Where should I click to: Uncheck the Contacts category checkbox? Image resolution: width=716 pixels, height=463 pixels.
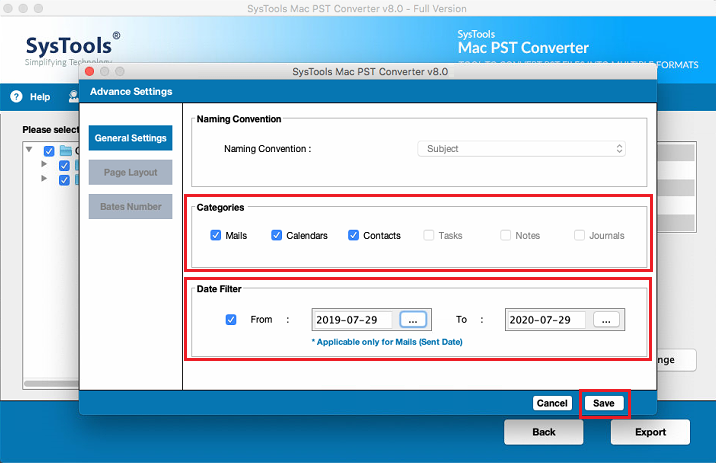pos(353,235)
